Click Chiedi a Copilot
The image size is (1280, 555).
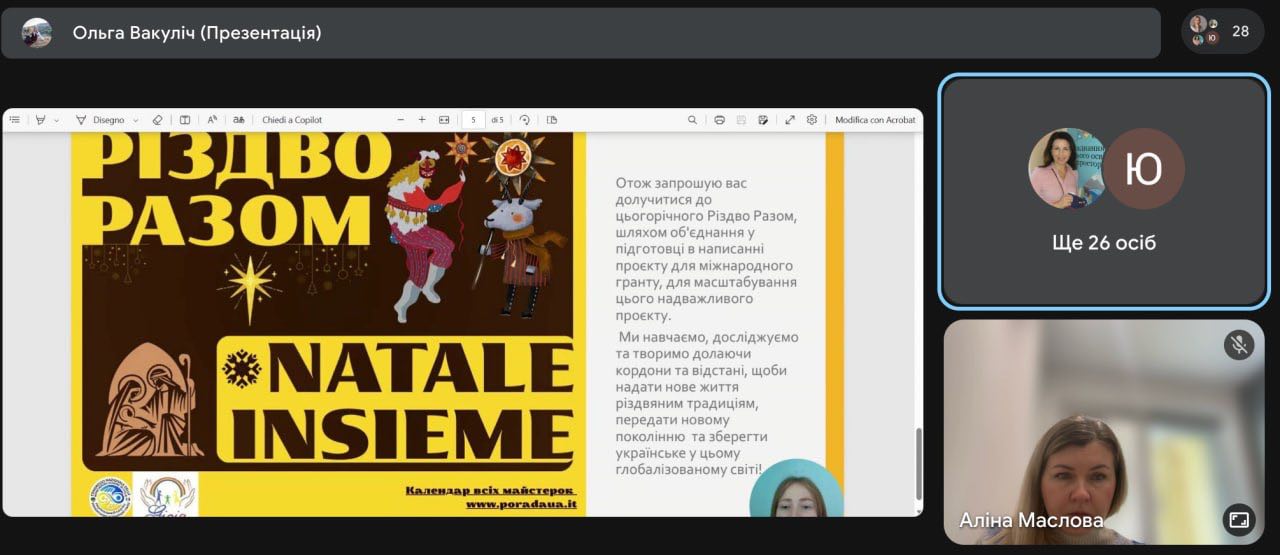(x=292, y=120)
